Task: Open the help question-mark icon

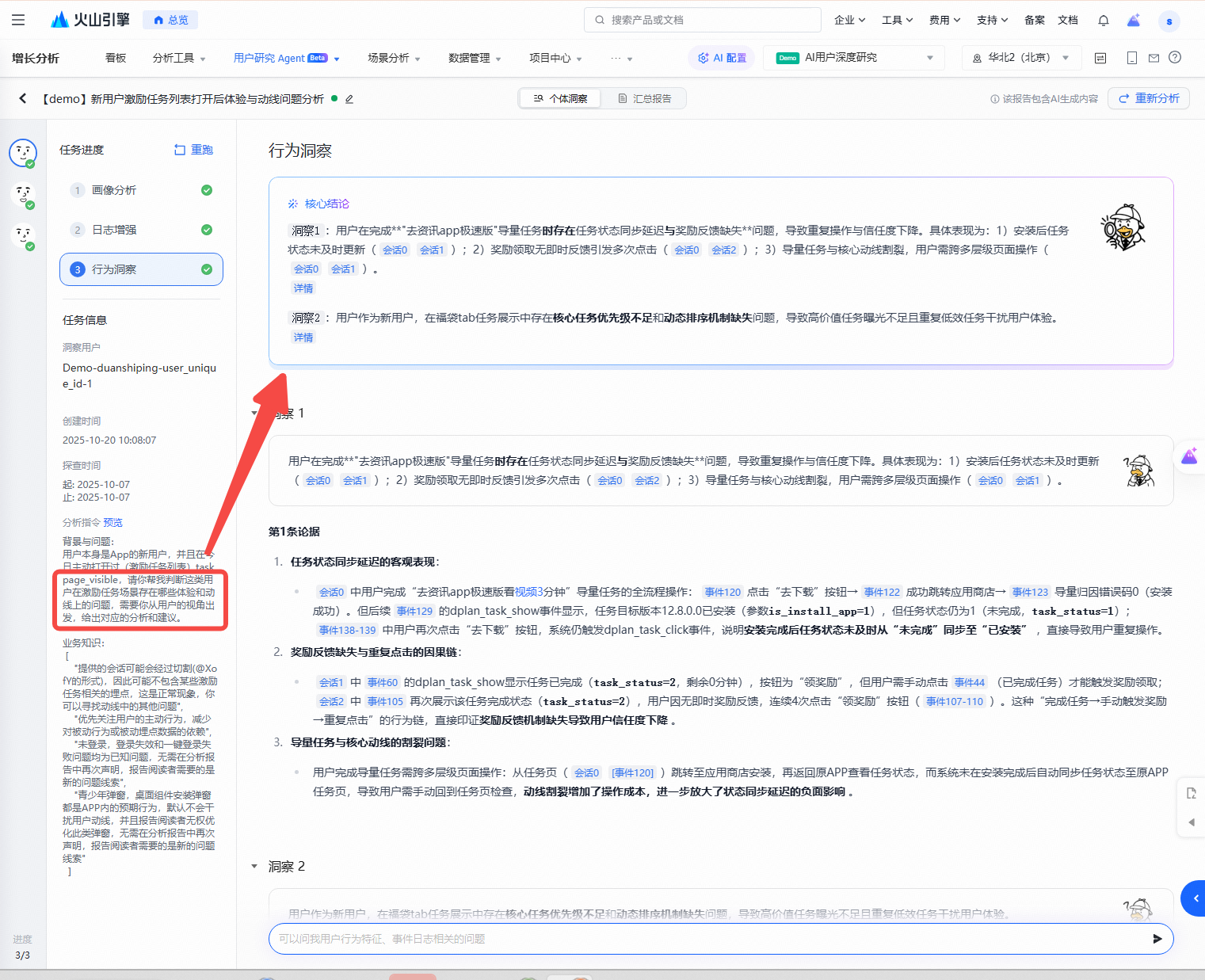Action: 1175,57
